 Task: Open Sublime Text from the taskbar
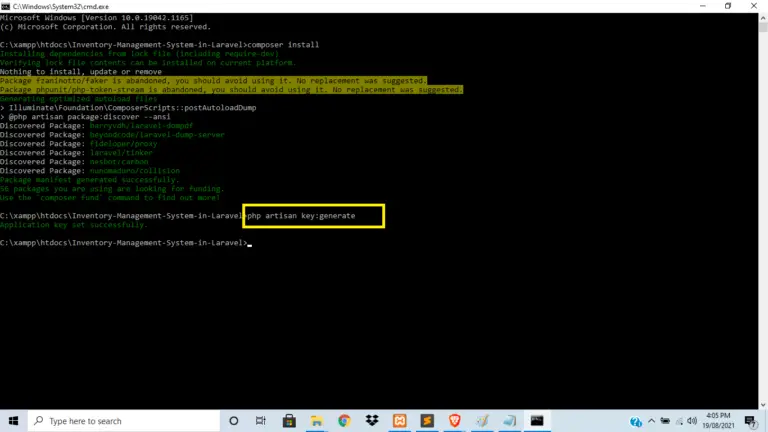[x=427, y=421]
